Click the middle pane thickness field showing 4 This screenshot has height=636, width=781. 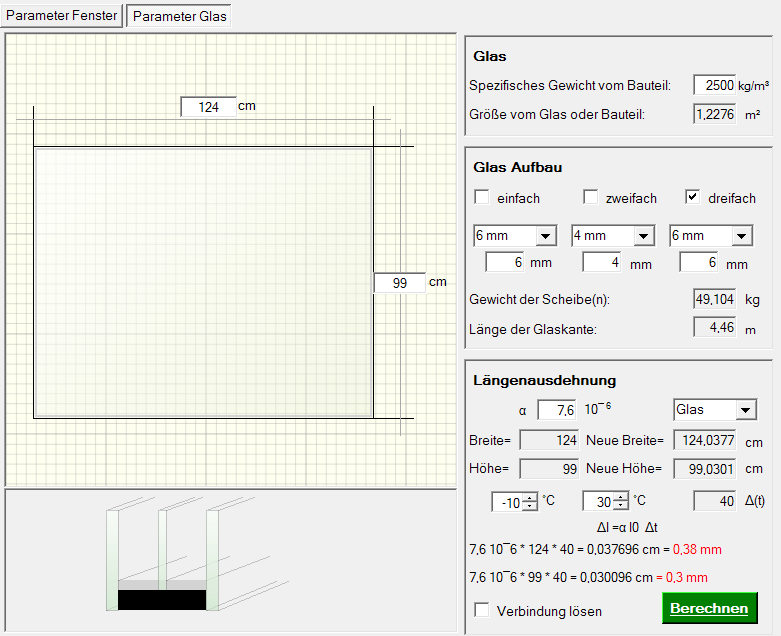coord(602,263)
